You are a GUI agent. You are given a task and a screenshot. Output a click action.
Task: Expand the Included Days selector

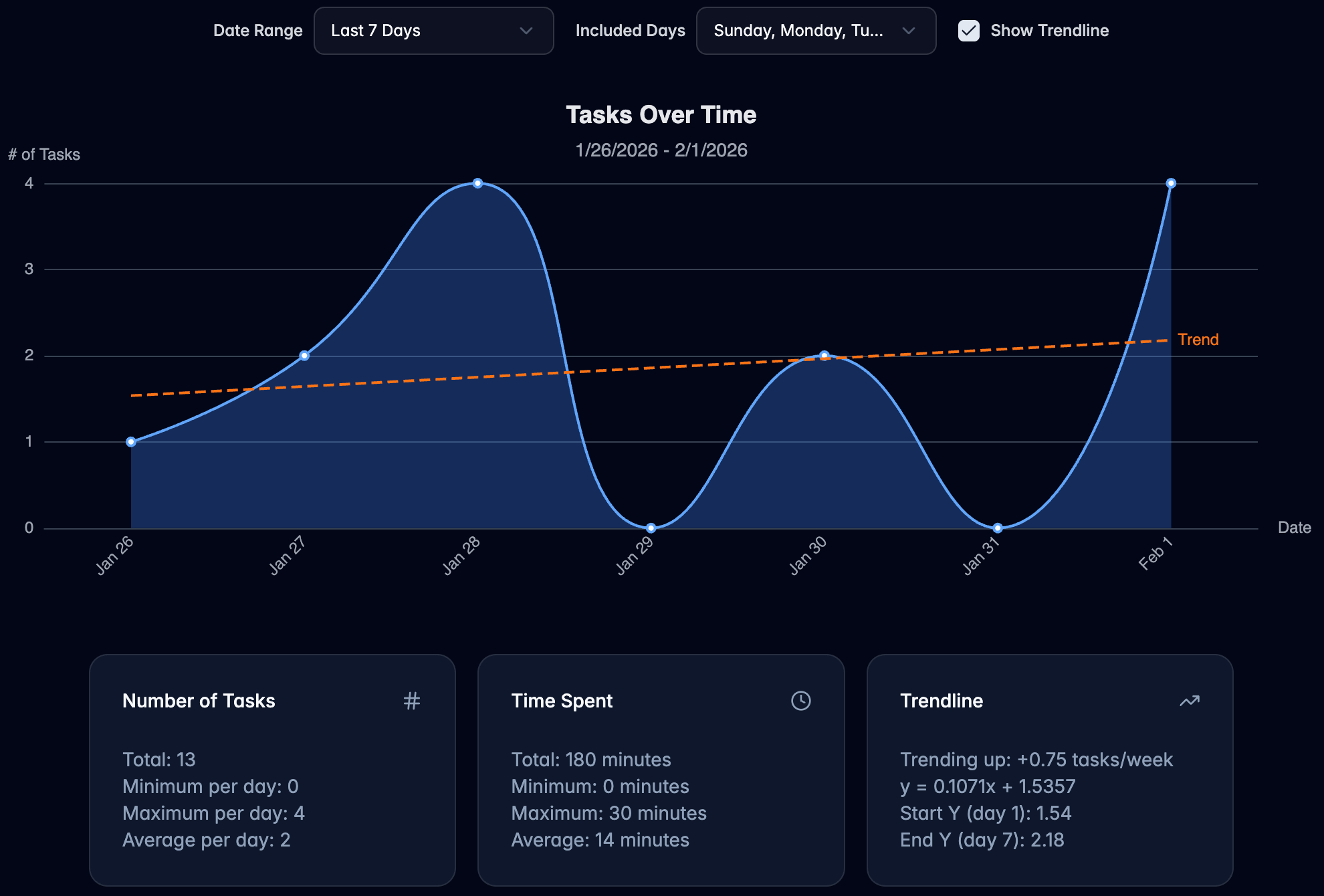[816, 31]
